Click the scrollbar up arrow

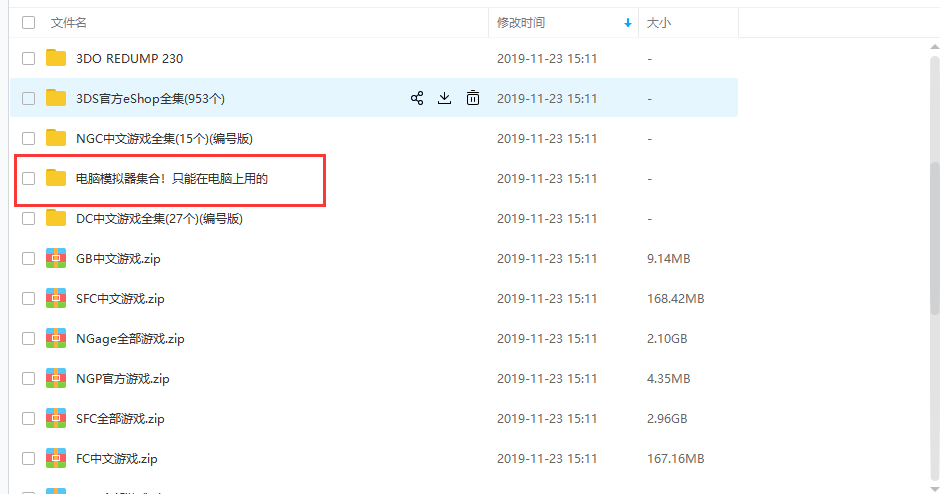[x=935, y=47]
